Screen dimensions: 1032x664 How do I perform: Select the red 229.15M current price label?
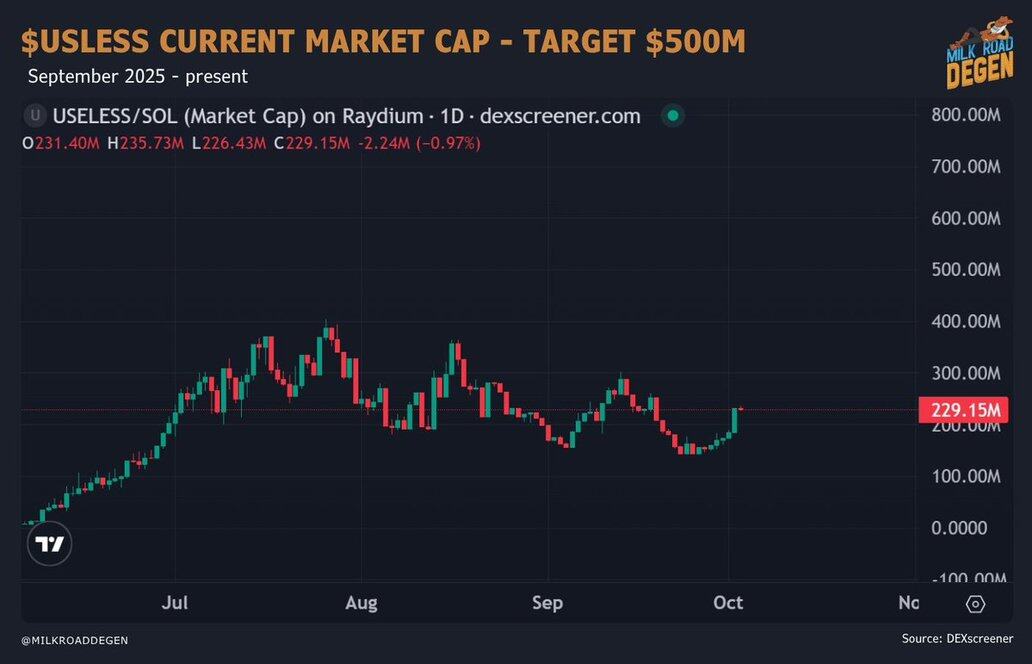[x=961, y=410]
